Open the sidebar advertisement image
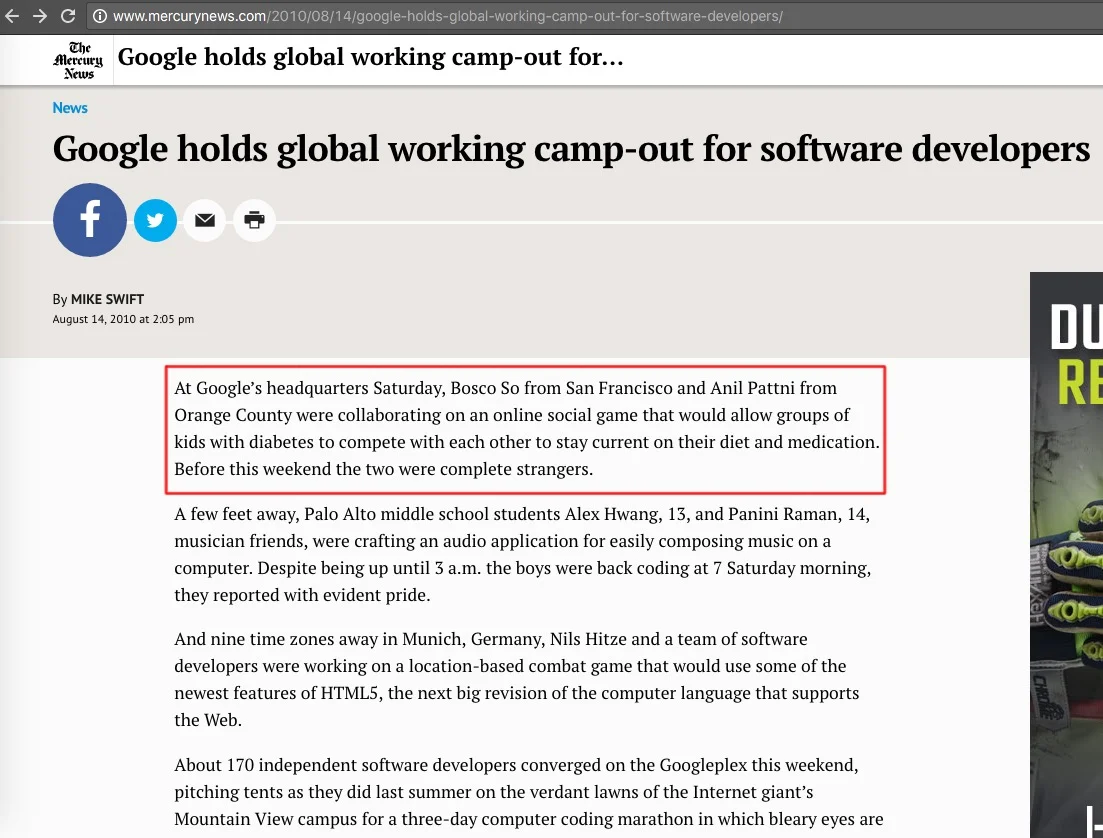The width and height of the screenshot is (1103, 838). pyautogui.click(x=1066, y=554)
